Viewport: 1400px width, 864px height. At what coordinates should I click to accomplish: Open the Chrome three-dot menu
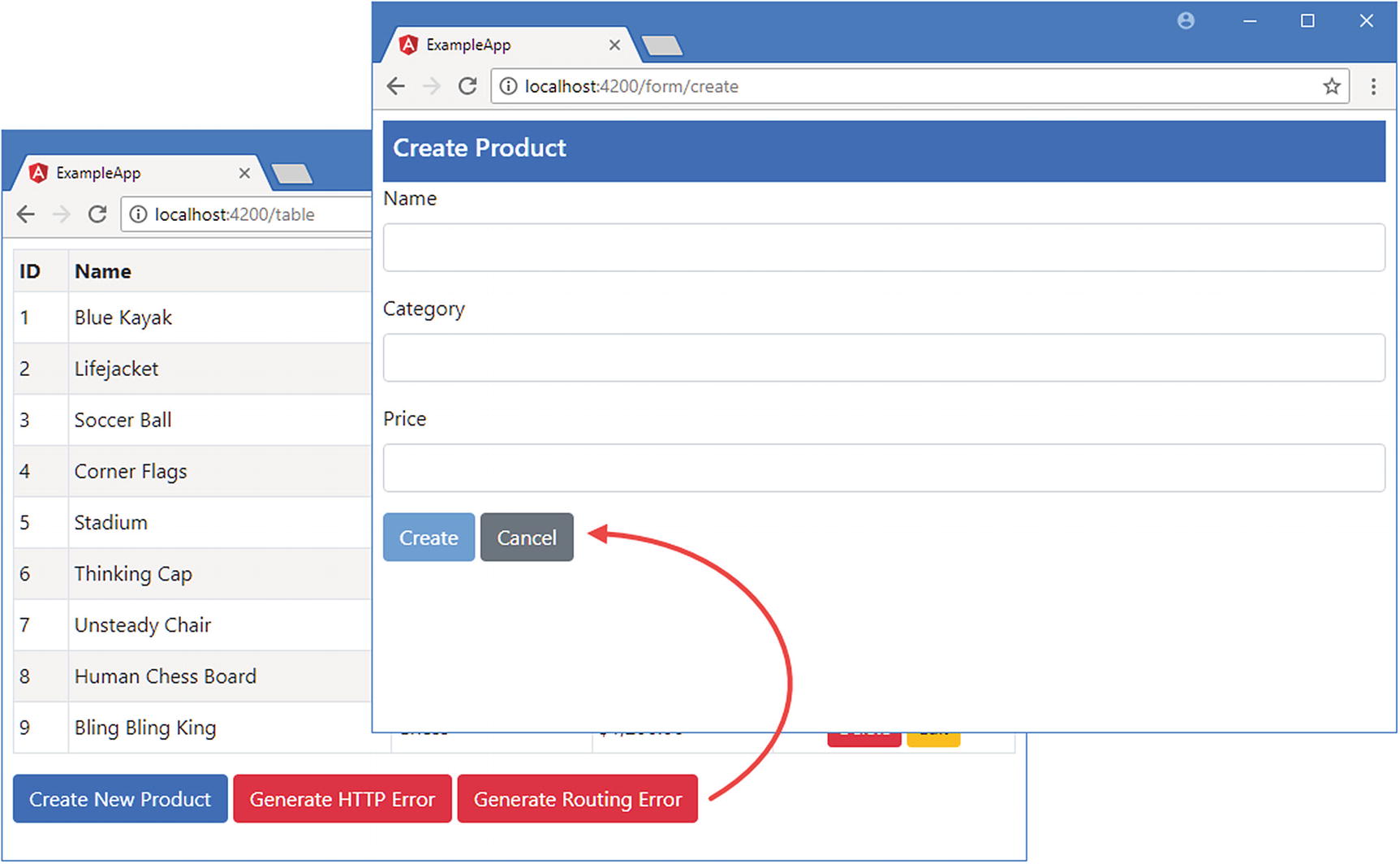[x=1373, y=86]
